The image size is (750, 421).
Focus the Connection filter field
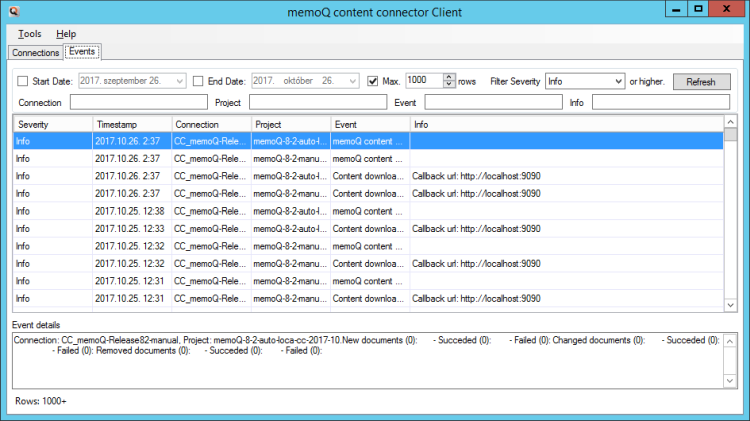(x=139, y=102)
